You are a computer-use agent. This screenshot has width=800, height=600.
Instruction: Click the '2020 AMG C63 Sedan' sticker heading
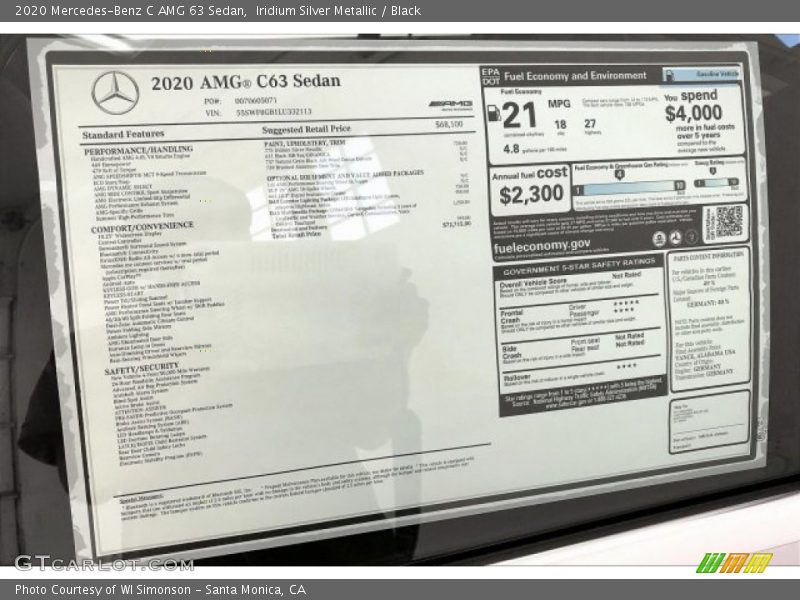pyautogui.click(x=245, y=82)
